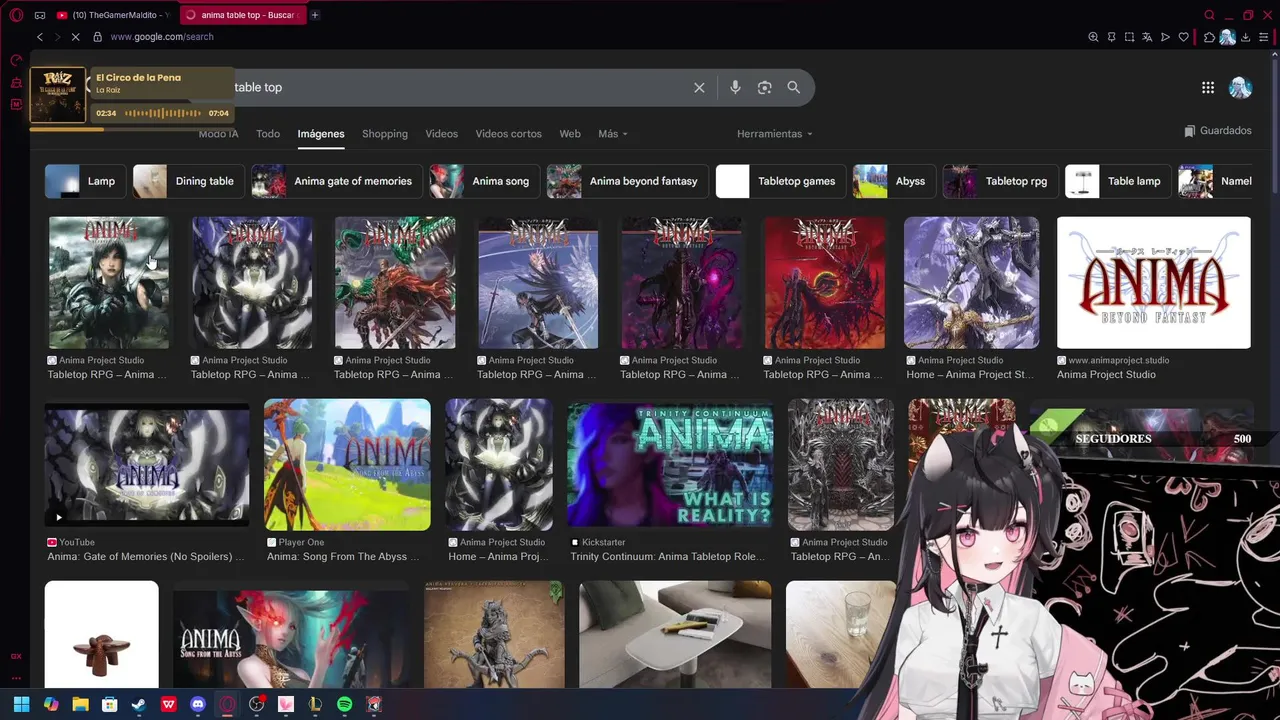
Task: Open the player arrow icon in toolbar
Action: pyautogui.click(x=1165, y=37)
